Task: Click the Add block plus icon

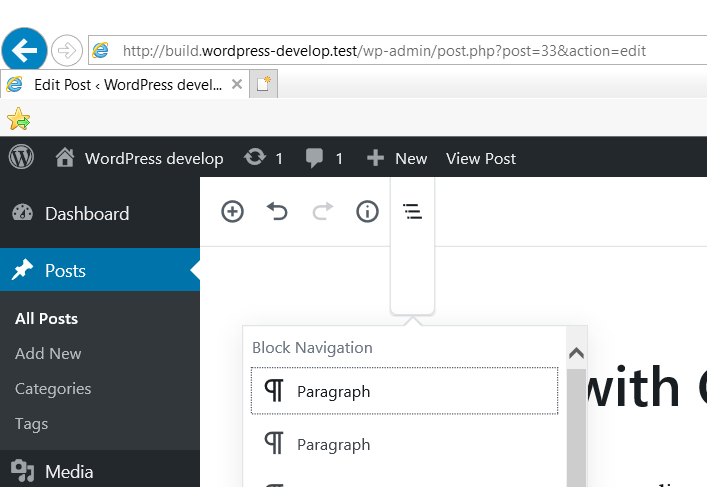Action: click(233, 211)
